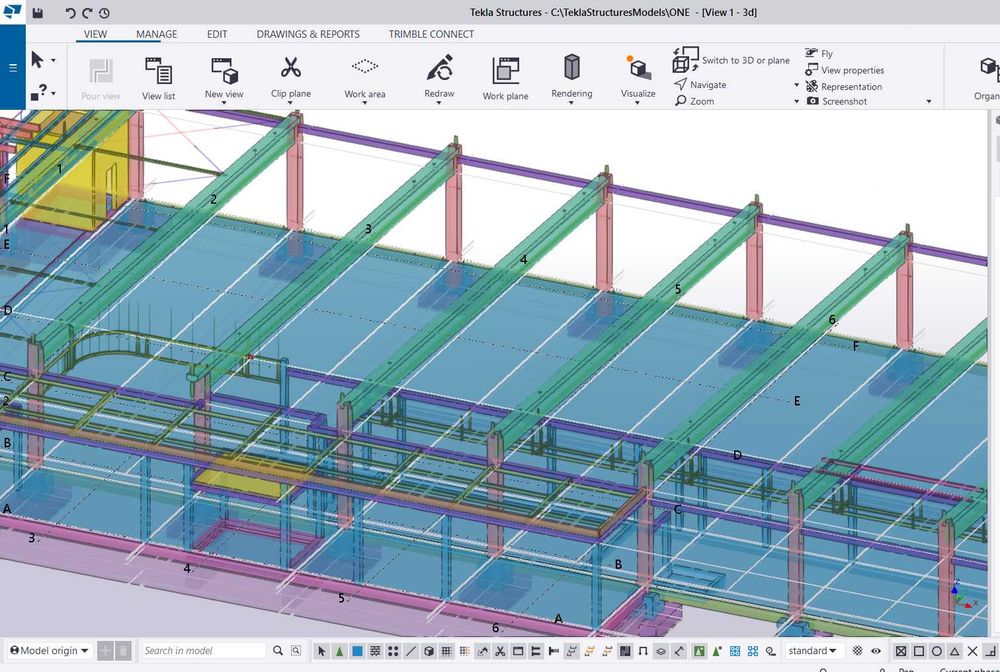
Task: Expand the Visualize dropdown
Action: [638, 103]
